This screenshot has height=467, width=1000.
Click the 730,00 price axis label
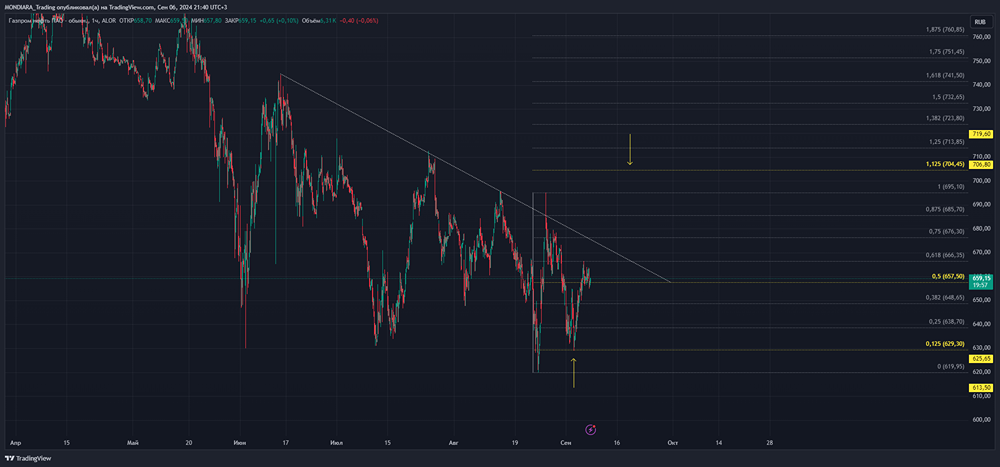(x=981, y=108)
